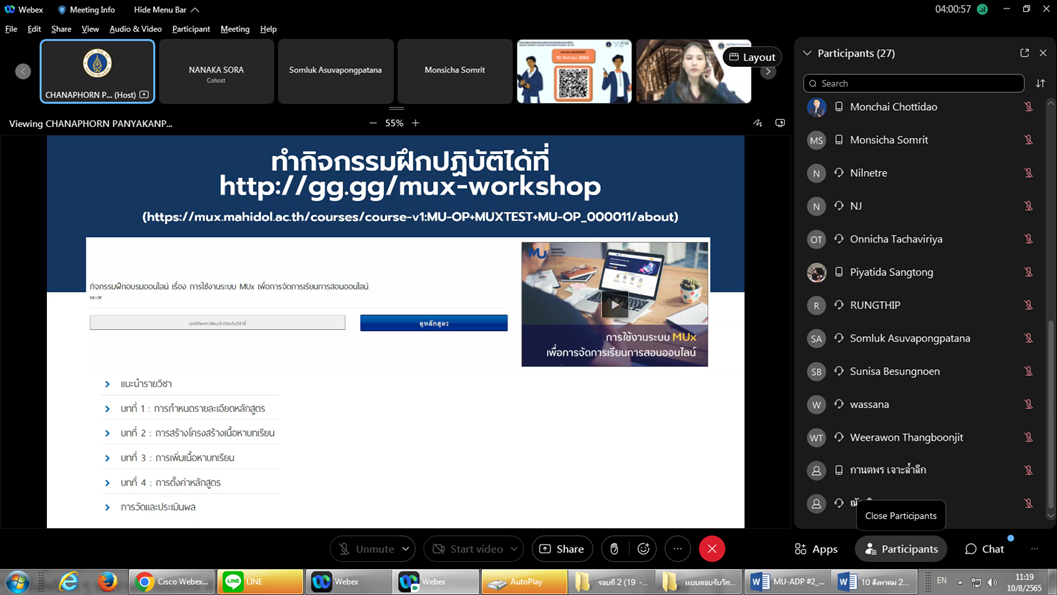
Task: Toggle Unmute microphone button
Action: pos(365,549)
